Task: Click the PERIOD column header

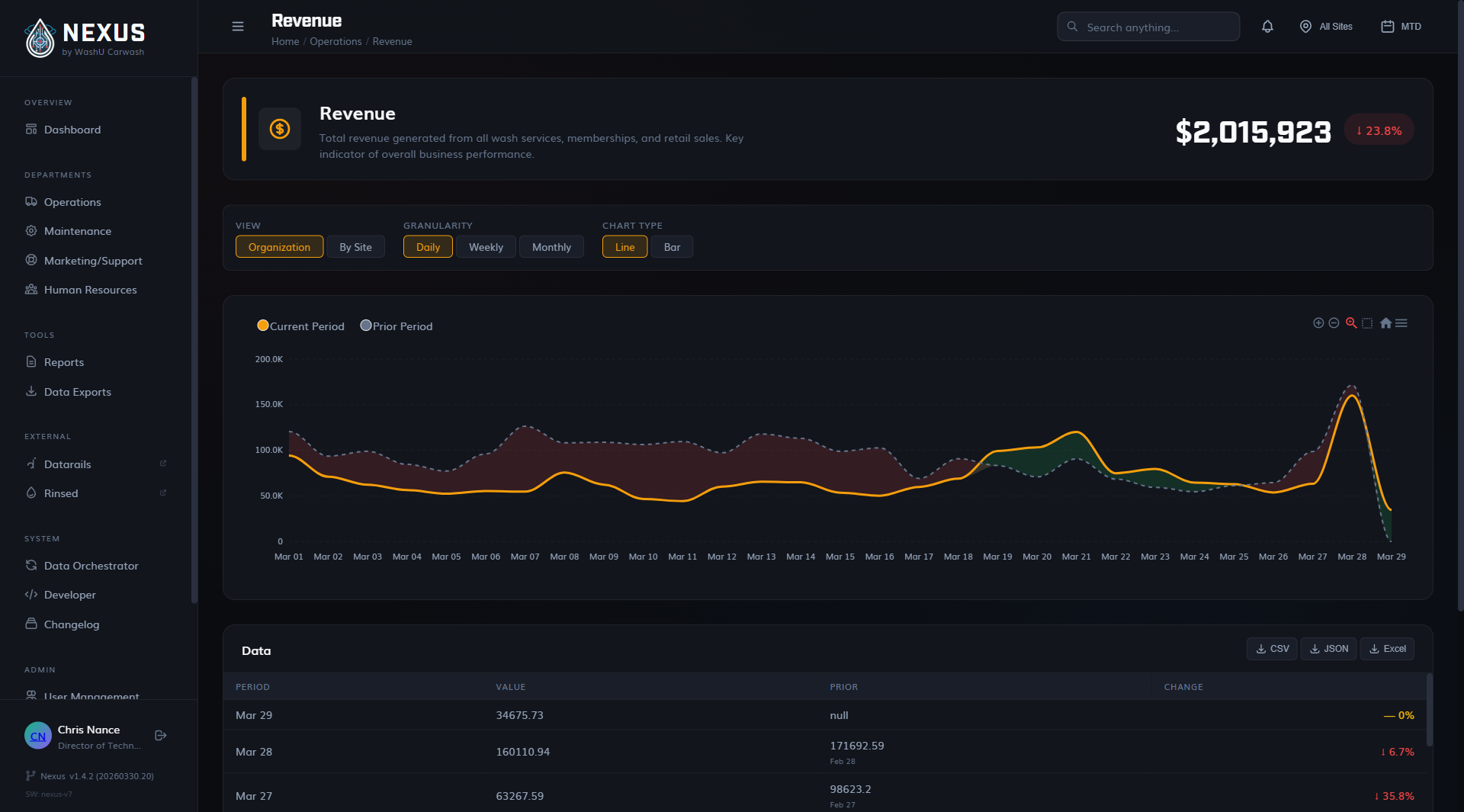Action: pyautogui.click(x=252, y=687)
